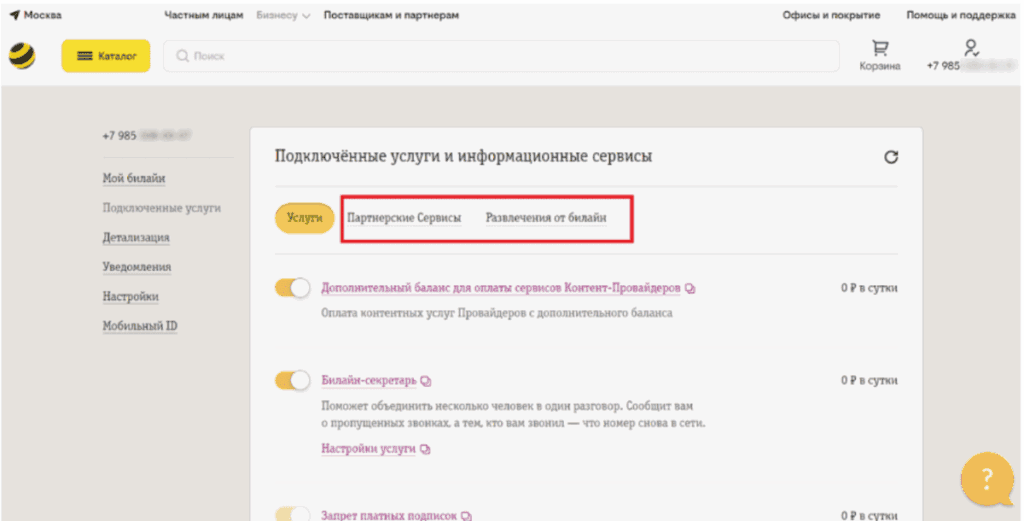Viewport: 1024px width, 521px height.
Task: Open Офисы и покрытие page
Action: (831, 15)
